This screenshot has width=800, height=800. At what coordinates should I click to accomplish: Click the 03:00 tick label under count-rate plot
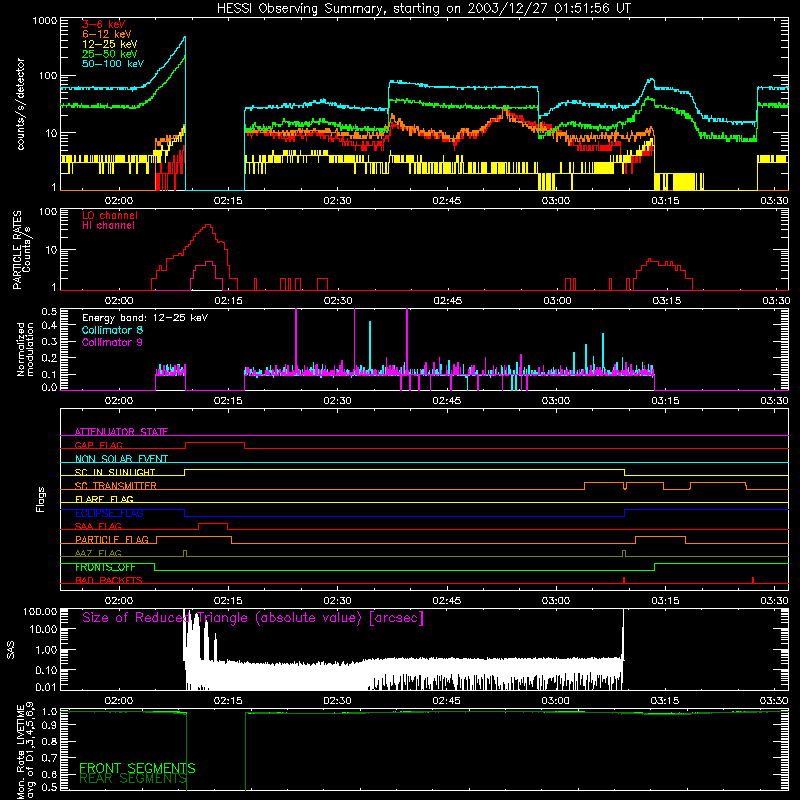(556, 201)
